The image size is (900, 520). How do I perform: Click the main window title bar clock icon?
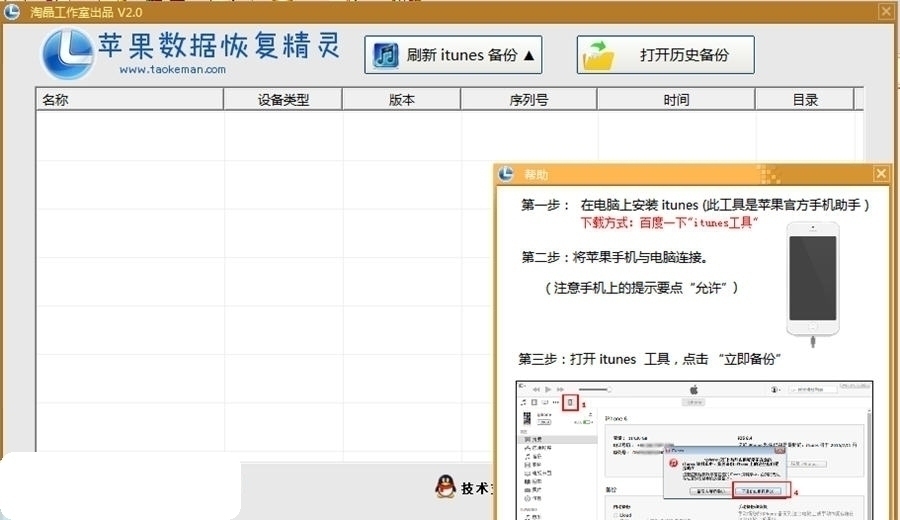pos(11,11)
